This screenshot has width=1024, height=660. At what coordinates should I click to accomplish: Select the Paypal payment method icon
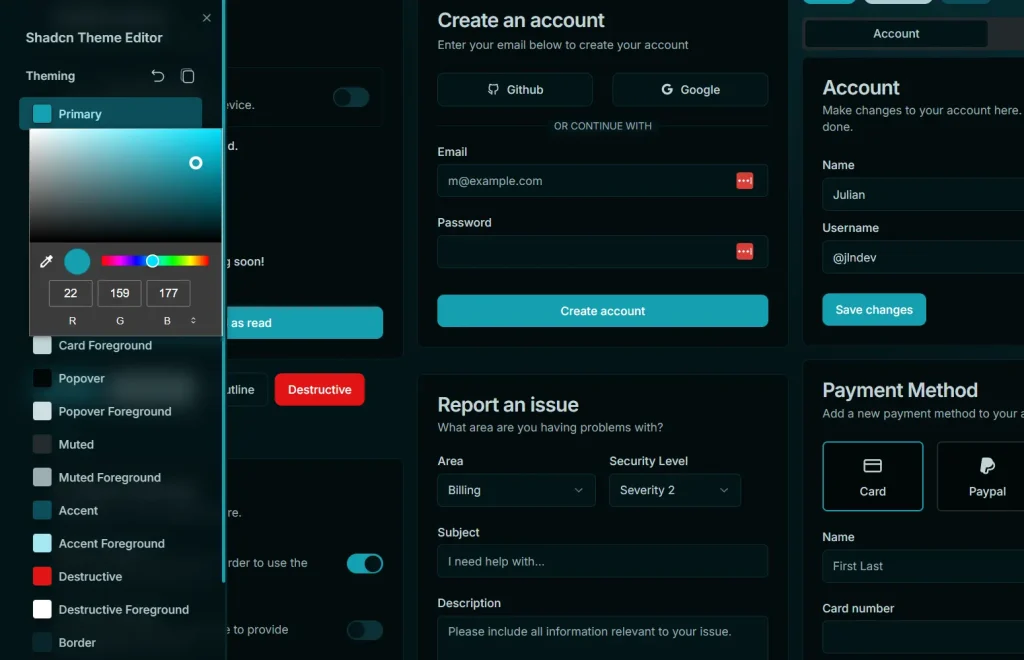click(x=987, y=464)
